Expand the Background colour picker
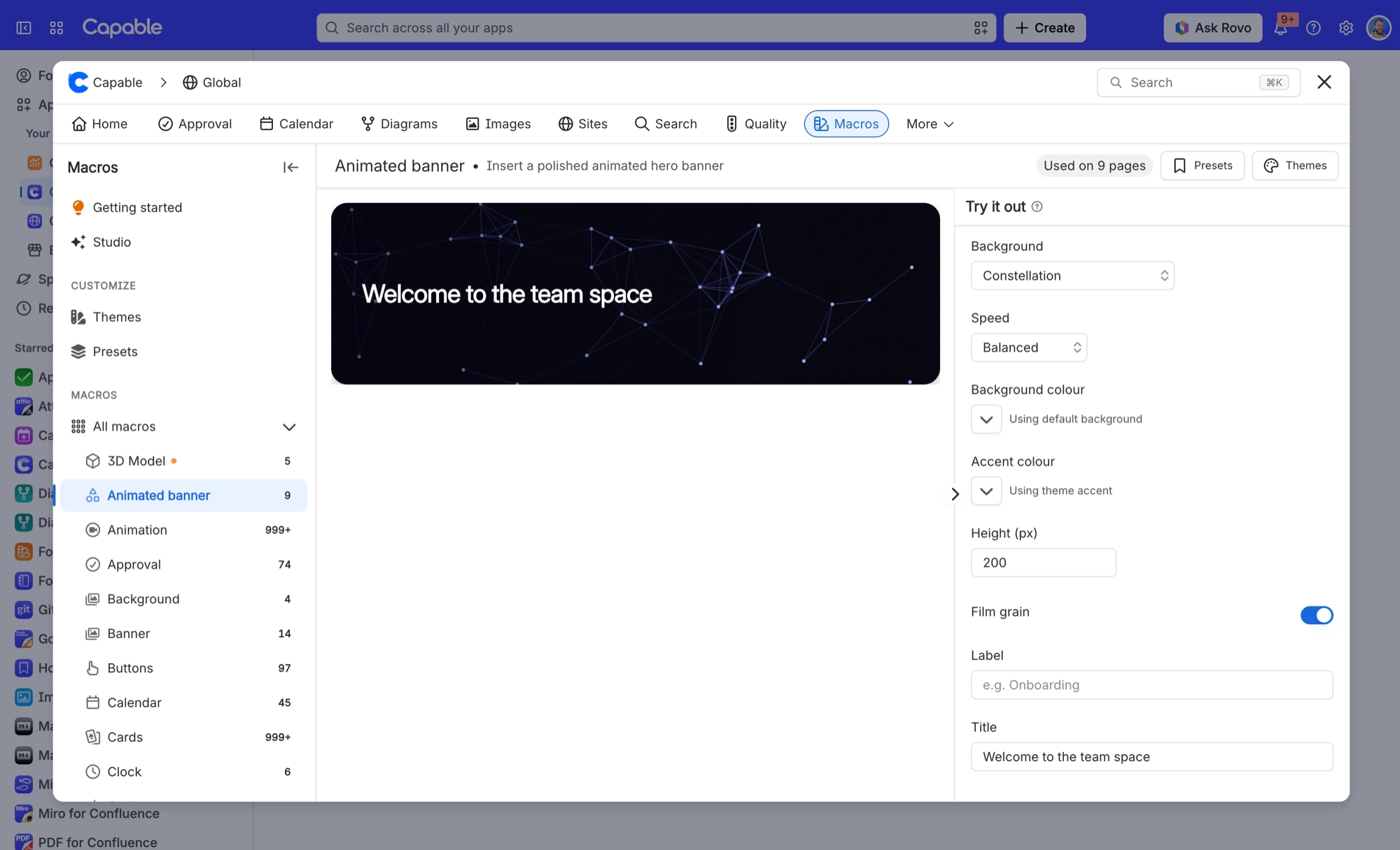This screenshot has height=850, width=1400. tap(986, 420)
